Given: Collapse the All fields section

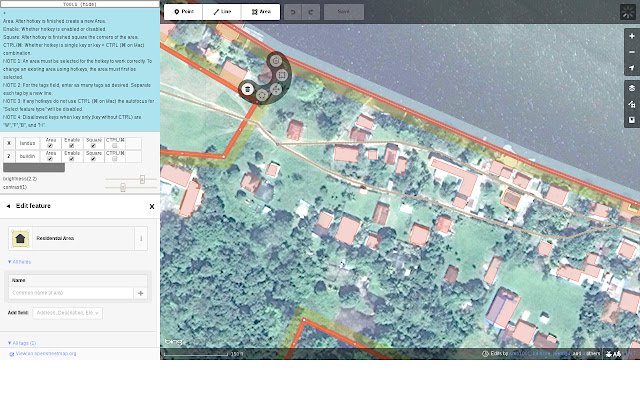Looking at the screenshot, I should pos(20,261).
